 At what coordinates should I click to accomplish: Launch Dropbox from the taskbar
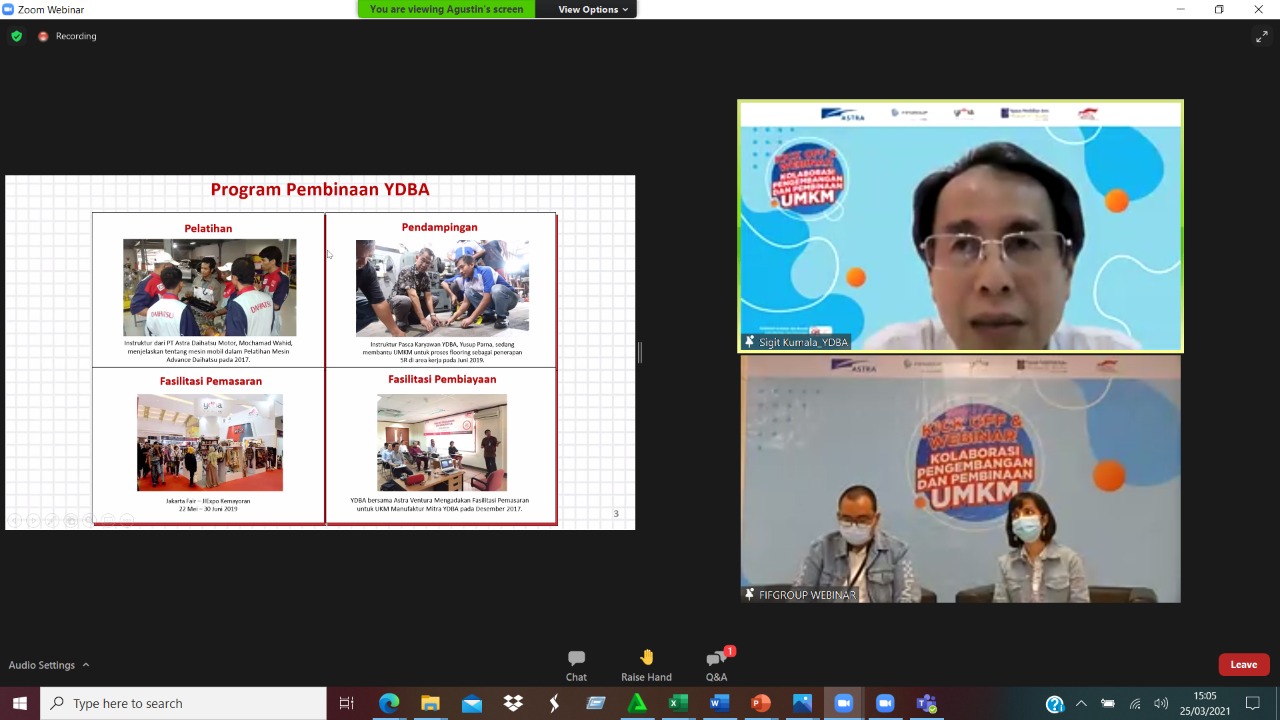pos(513,703)
